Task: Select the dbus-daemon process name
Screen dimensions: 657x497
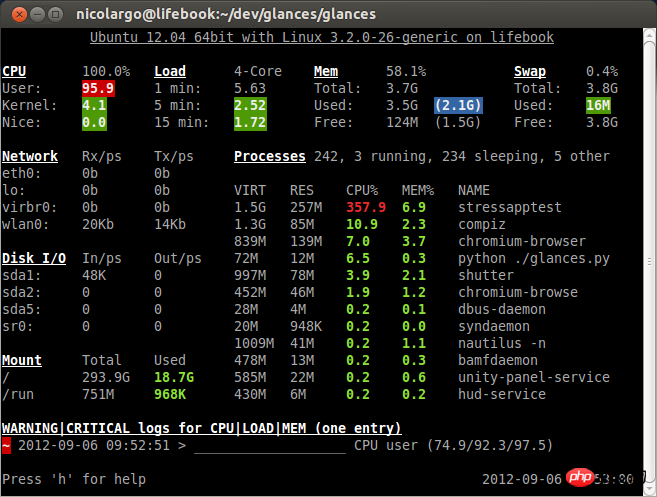Action: pyautogui.click(x=502, y=309)
